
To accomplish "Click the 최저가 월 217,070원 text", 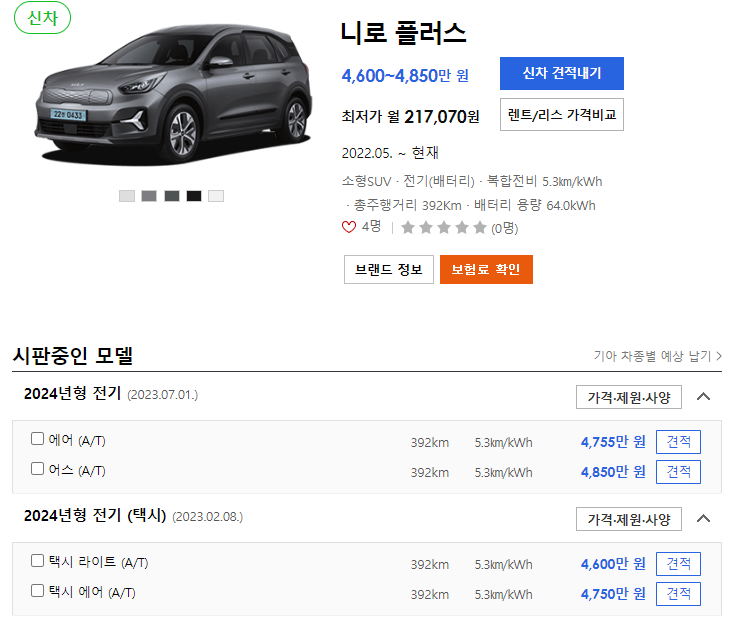I will (x=410, y=116).
